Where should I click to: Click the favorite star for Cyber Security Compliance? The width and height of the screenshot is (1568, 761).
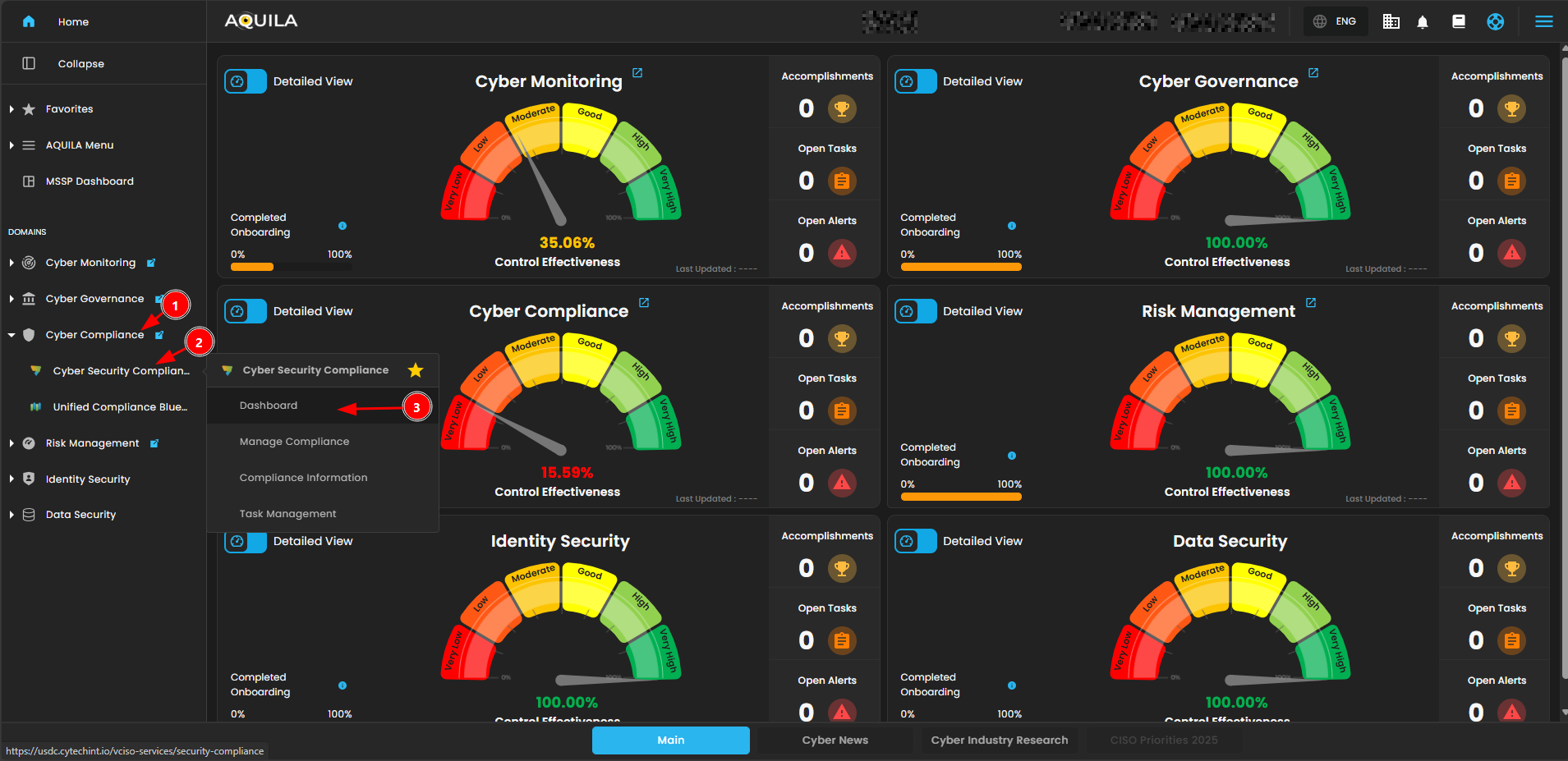point(416,370)
